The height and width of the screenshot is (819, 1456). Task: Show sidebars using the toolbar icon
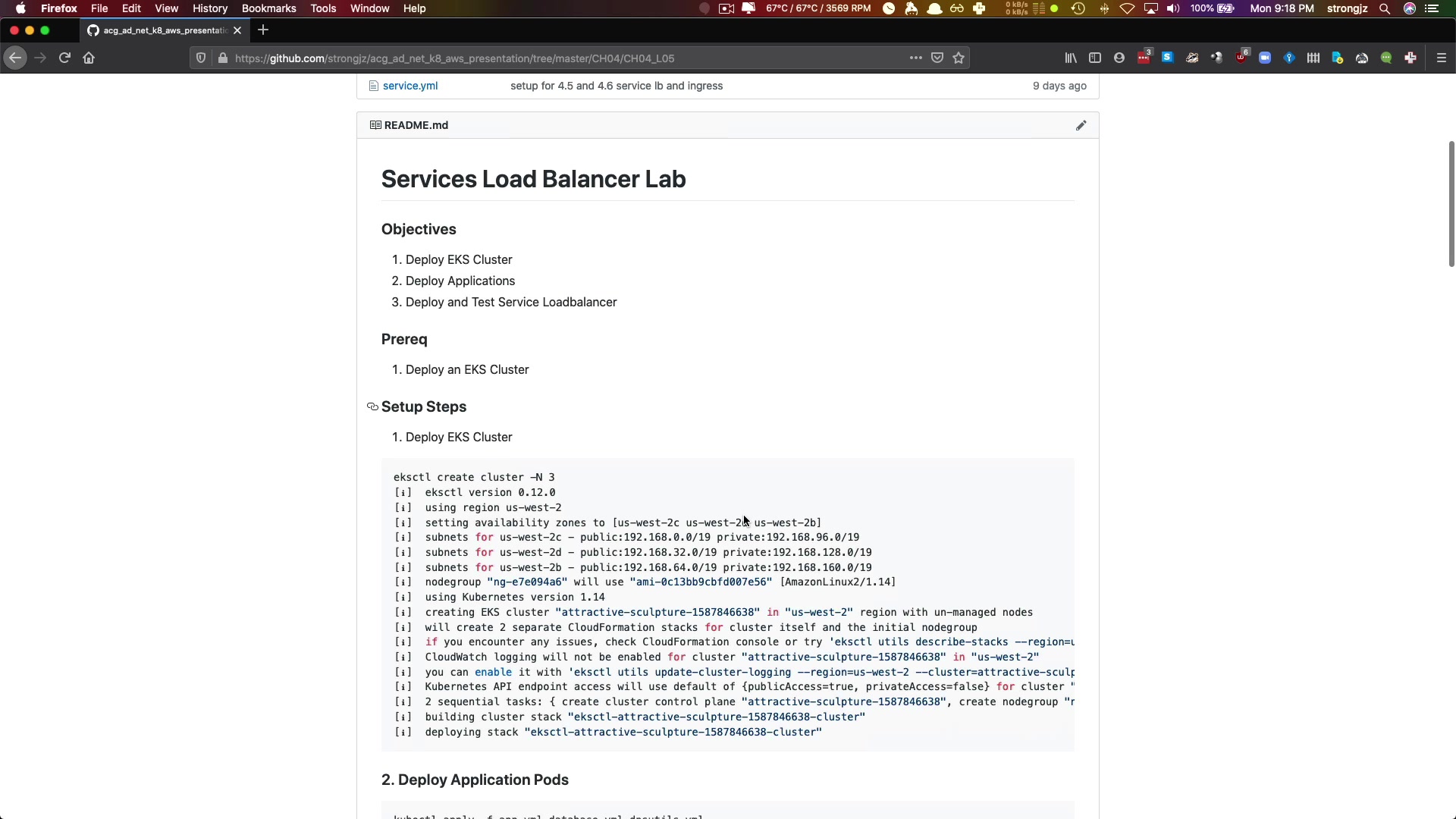pos(1095,58)
